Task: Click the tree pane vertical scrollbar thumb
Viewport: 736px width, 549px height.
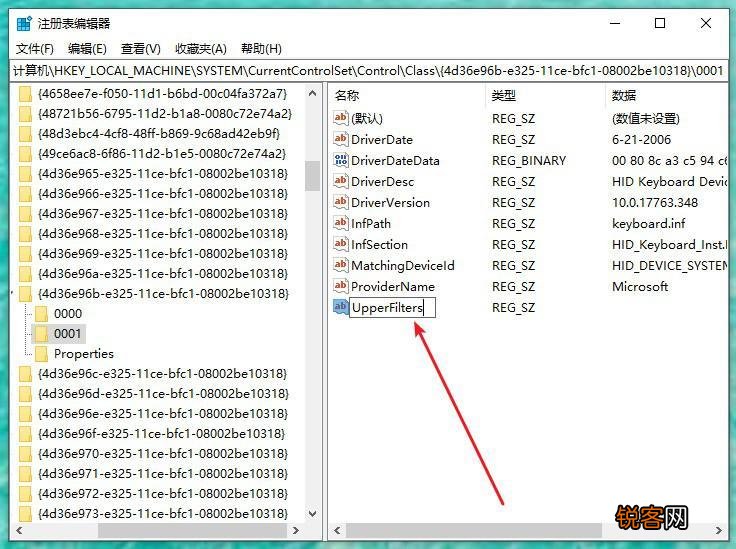Action: point(313,175)
